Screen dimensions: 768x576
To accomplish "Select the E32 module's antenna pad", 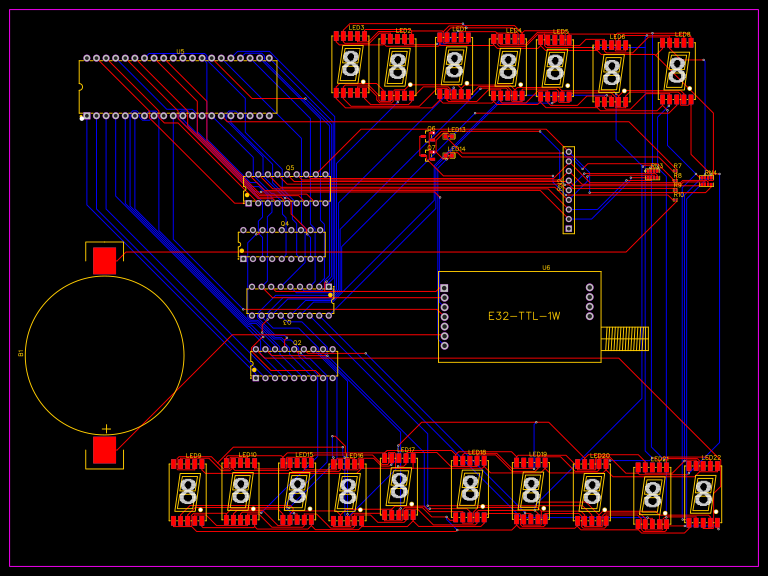I will 624,338.
